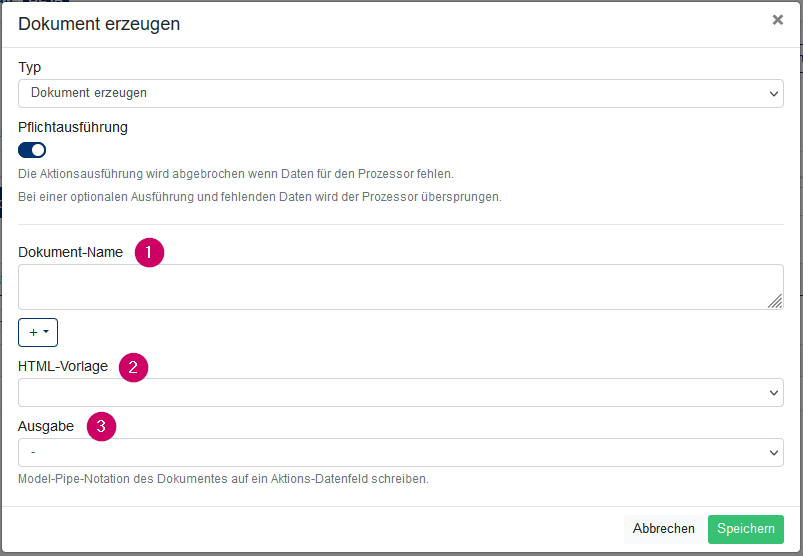The width and height of the screenshot is (803, 556).
Task: Click the Dokument-Name field label
Action: [71, 252]
